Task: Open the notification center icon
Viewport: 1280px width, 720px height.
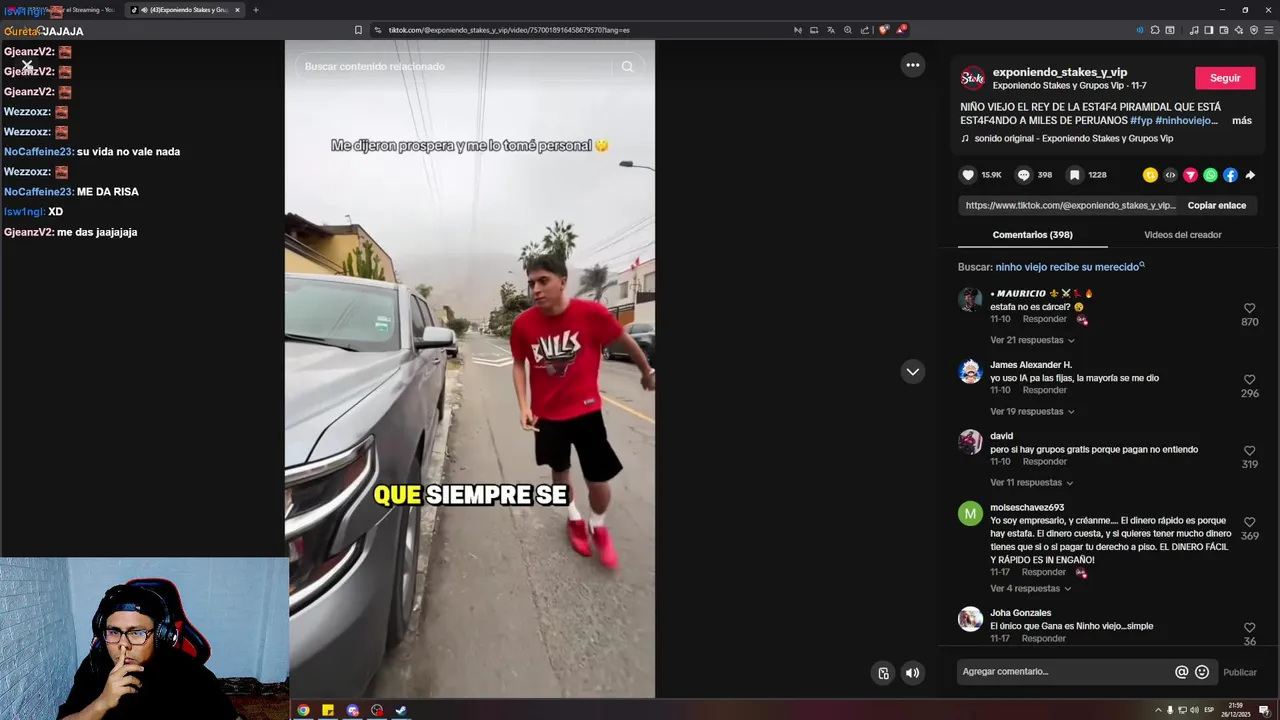Action: point(1264,710)
